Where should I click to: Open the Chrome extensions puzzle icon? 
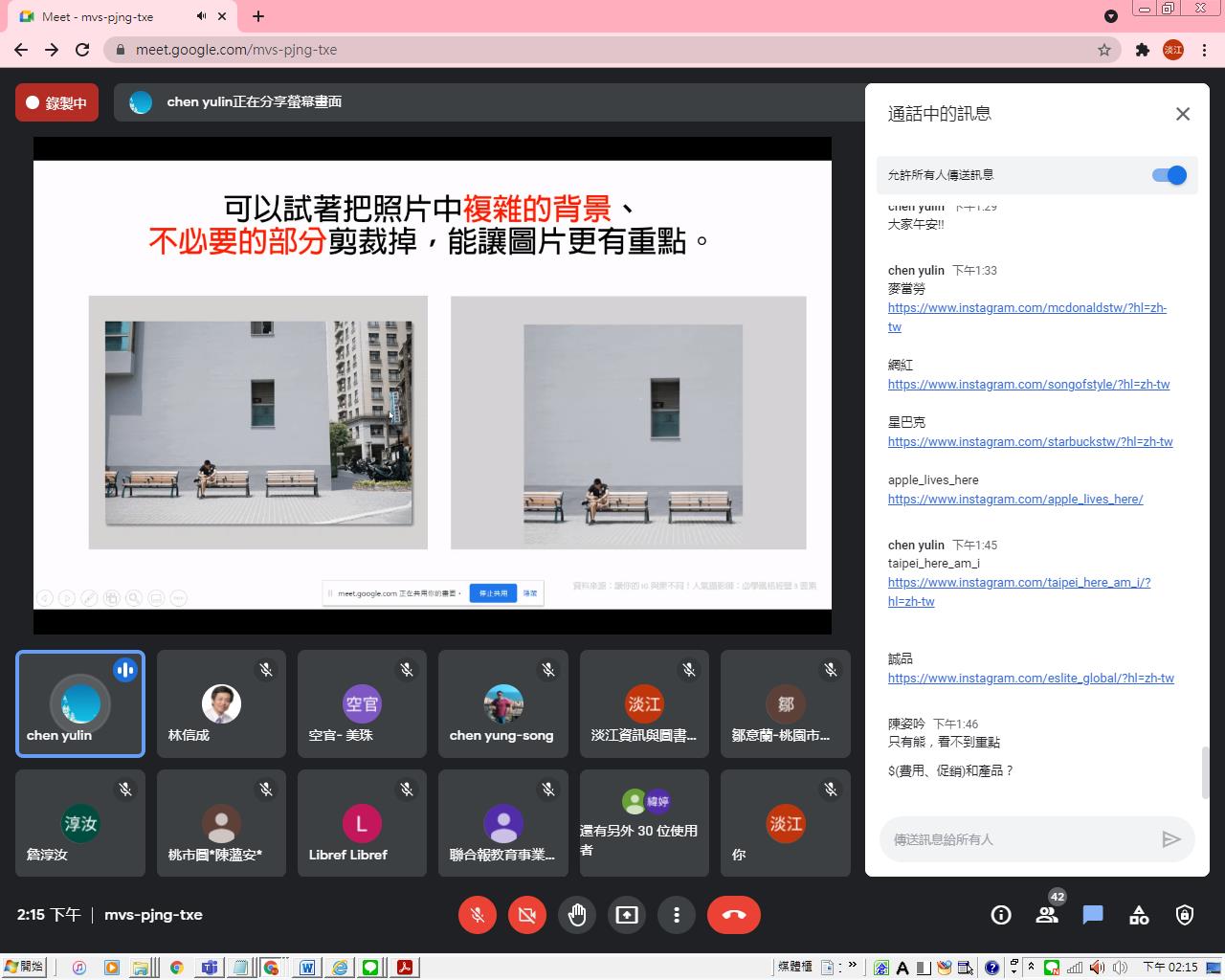[1142, 50]
